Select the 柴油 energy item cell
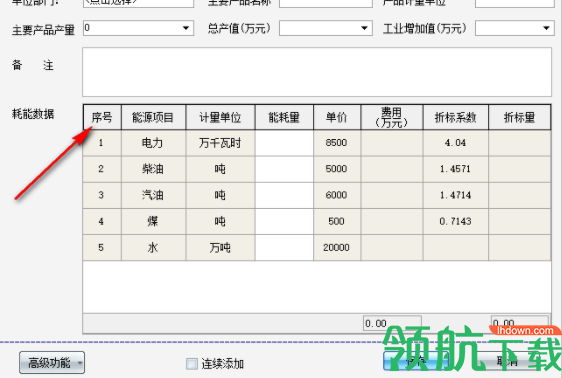 pyautogui.click(x=153, y=169)
